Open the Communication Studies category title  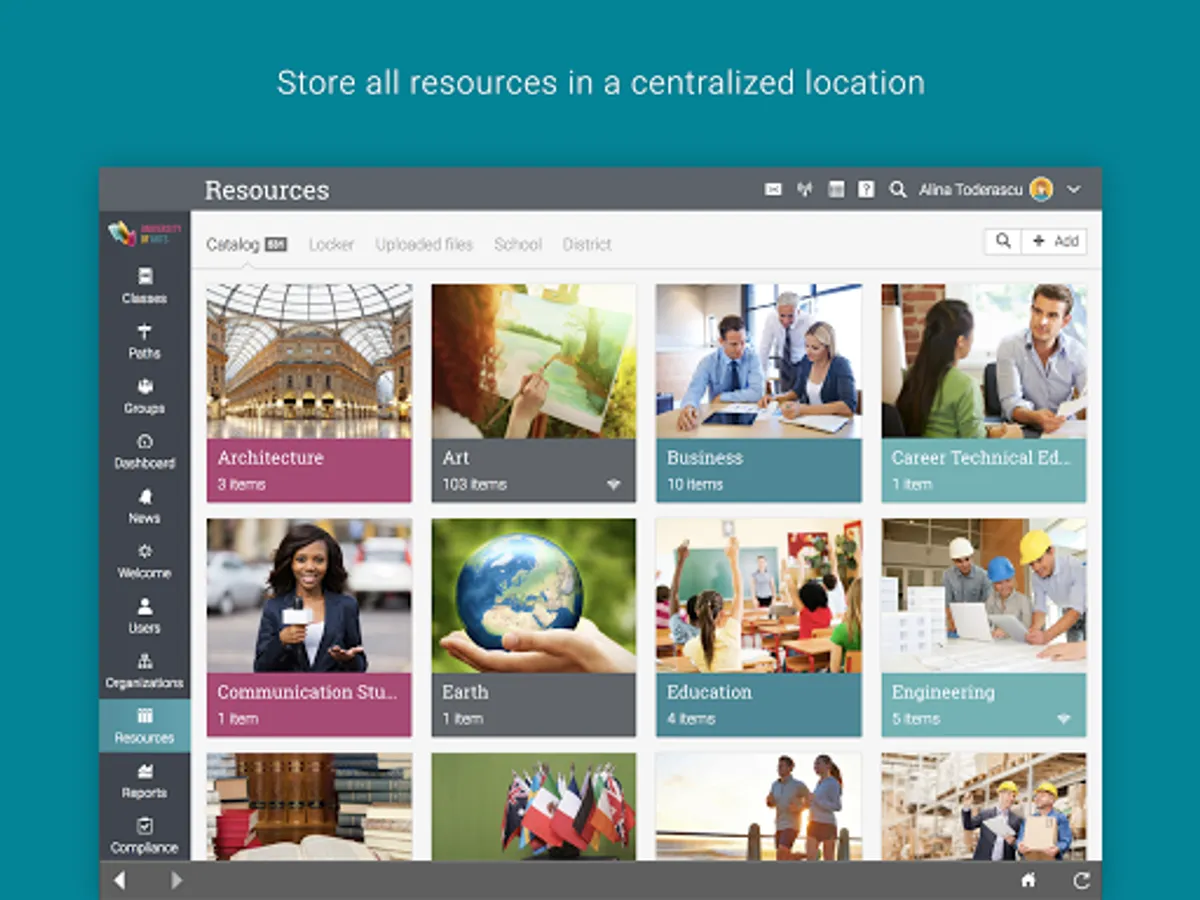pyautogui.click(x=307, y=692)
